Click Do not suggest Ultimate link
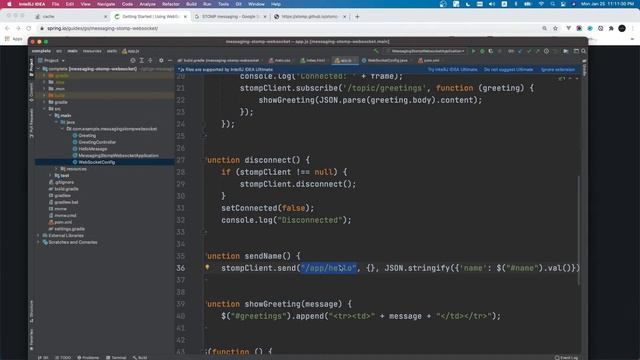640x360 pixels. coord(509,70)
